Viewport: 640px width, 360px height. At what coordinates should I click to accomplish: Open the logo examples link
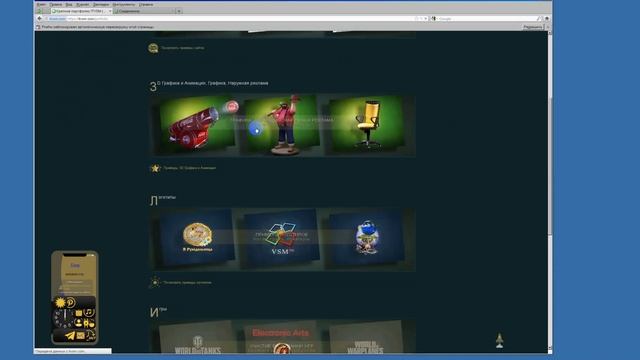pyautogui.click(x=187, y=282)
